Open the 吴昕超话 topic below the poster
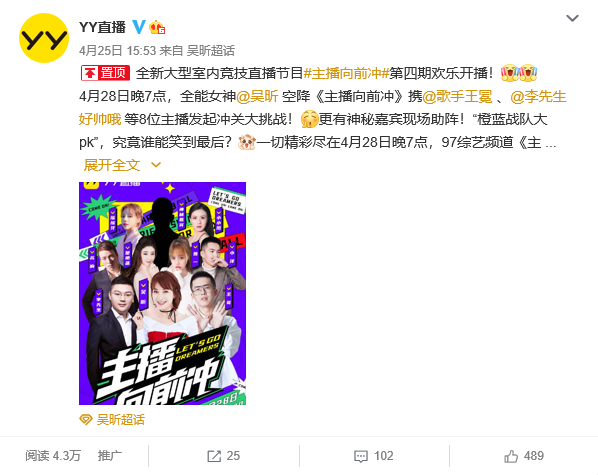This screenshot has width=598, height=475. (121, 420)
